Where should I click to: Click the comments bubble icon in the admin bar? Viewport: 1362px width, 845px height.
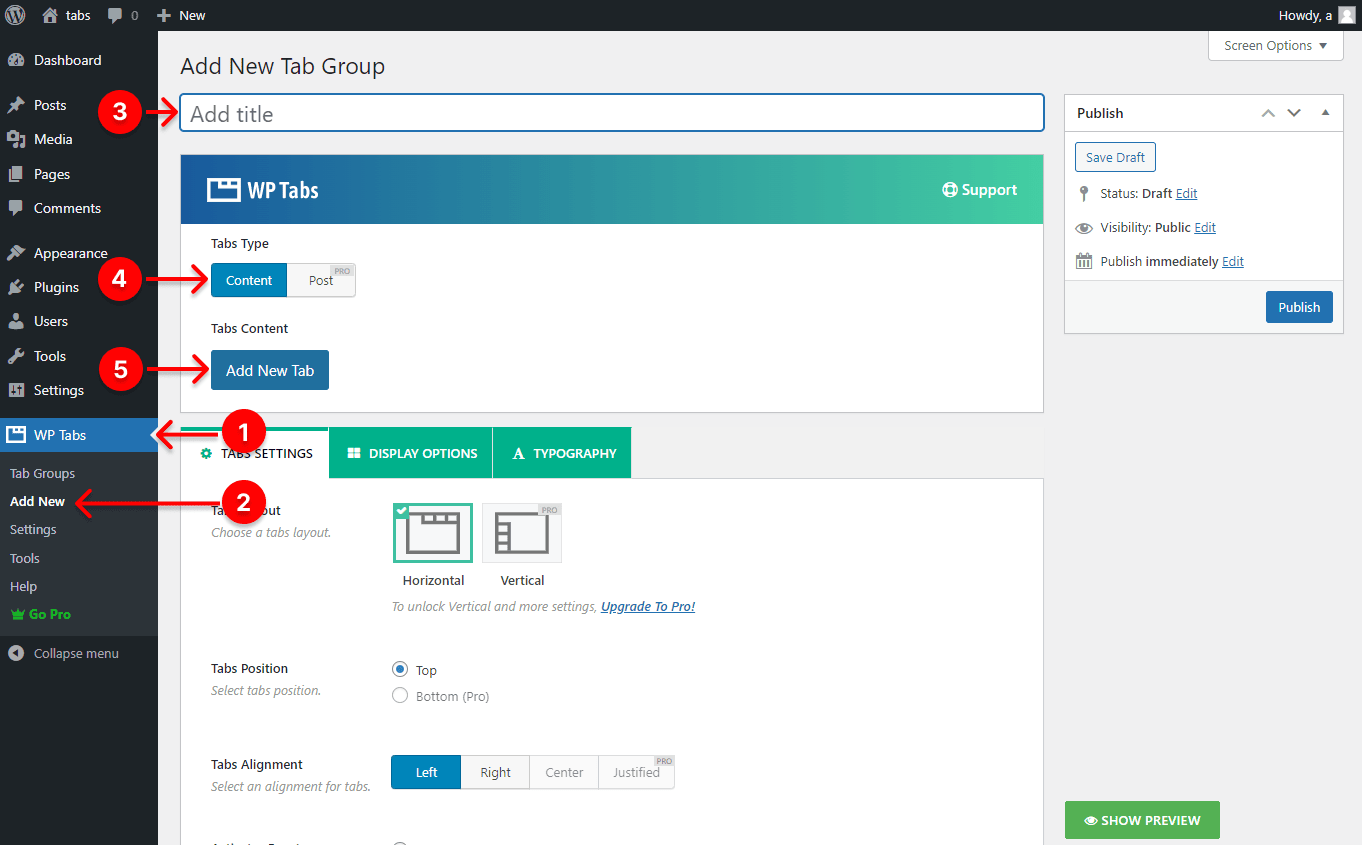[116, 16]
